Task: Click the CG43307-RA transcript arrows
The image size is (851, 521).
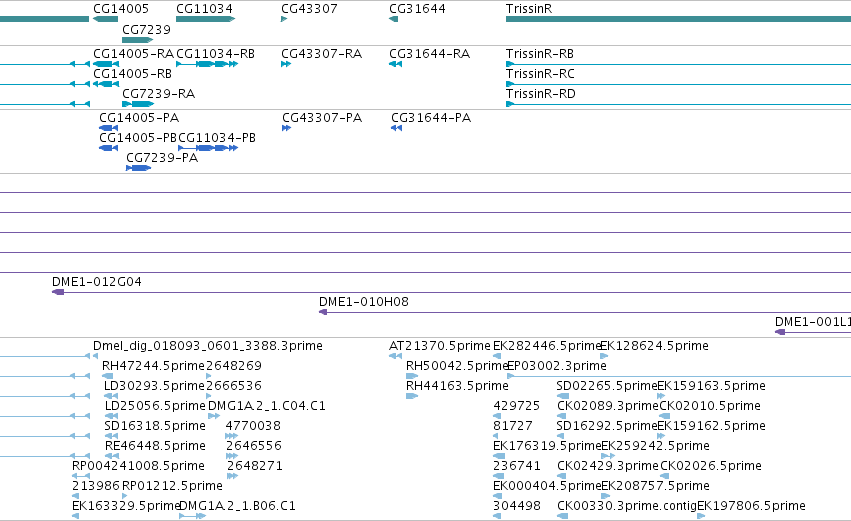Action: click(286, 64)
